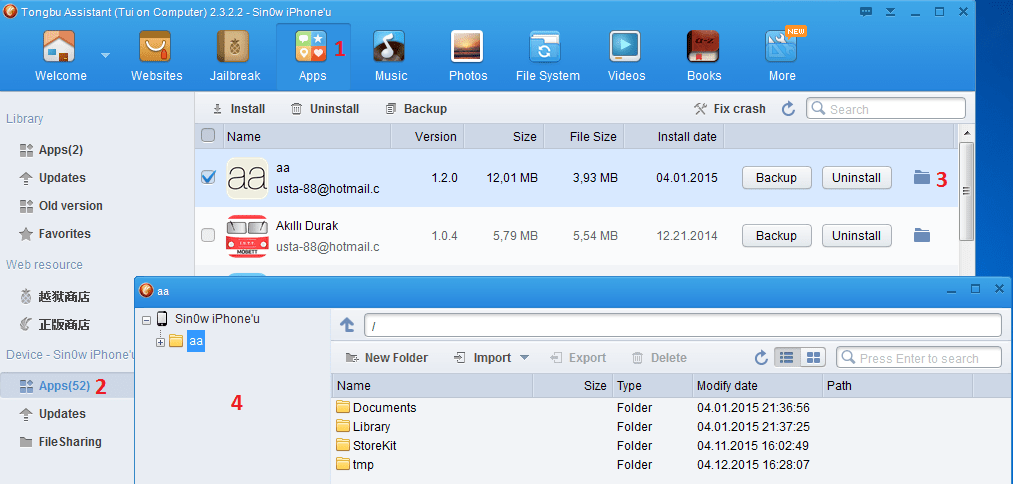
Task: Click the Backup toolbar button
Action: pyautogui.click(x=416, y=109)
